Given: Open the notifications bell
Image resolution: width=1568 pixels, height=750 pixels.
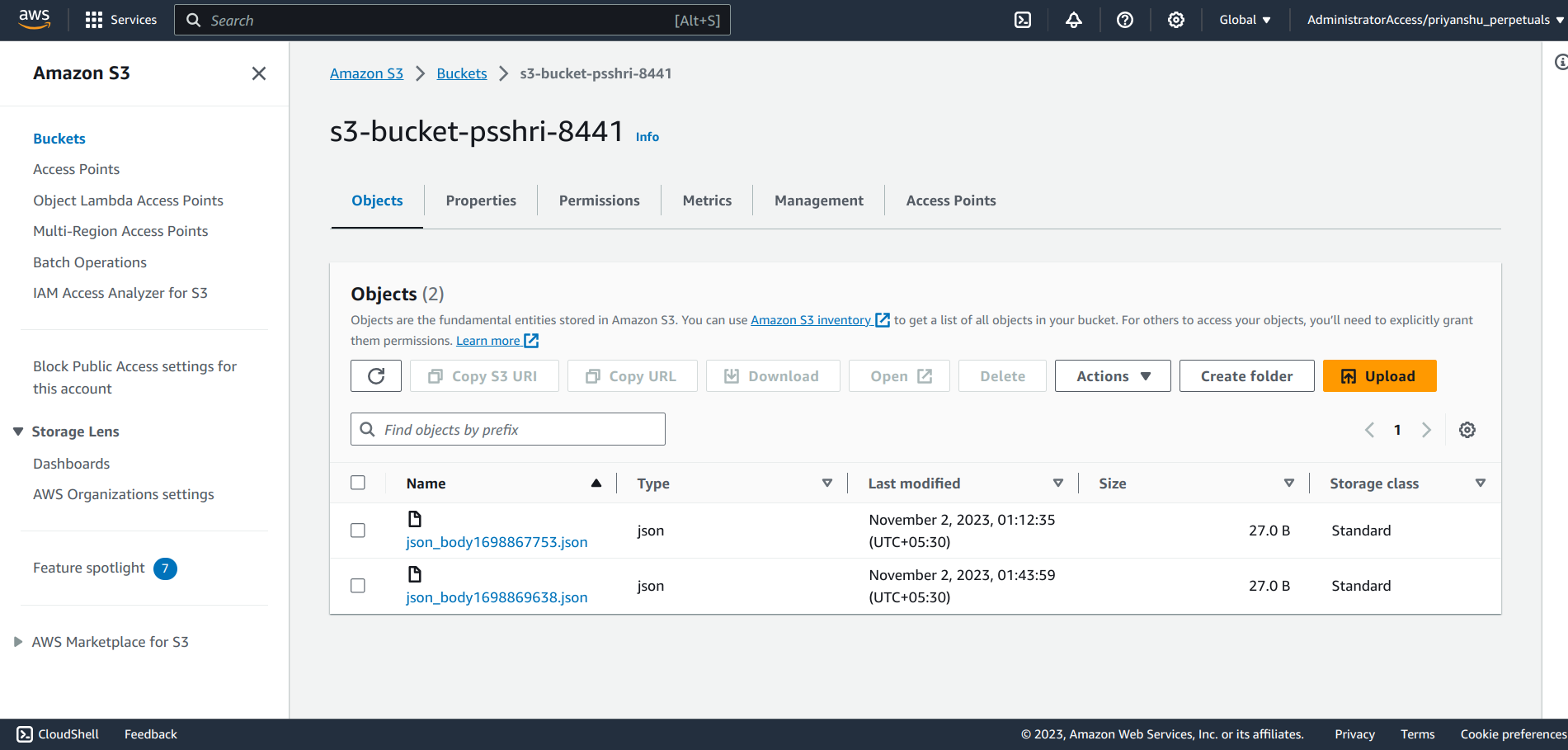Looking at the screenshot, I should click(x=1074, y=20).
